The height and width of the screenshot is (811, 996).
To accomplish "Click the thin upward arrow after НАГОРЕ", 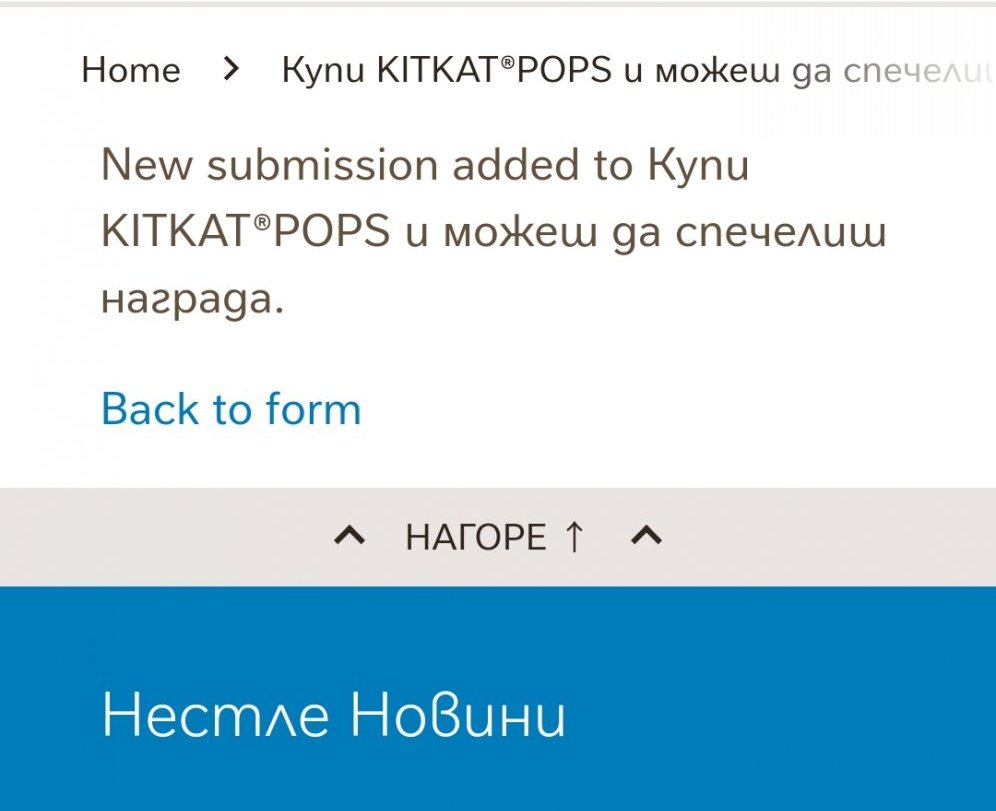I will (x=573, y=538).
